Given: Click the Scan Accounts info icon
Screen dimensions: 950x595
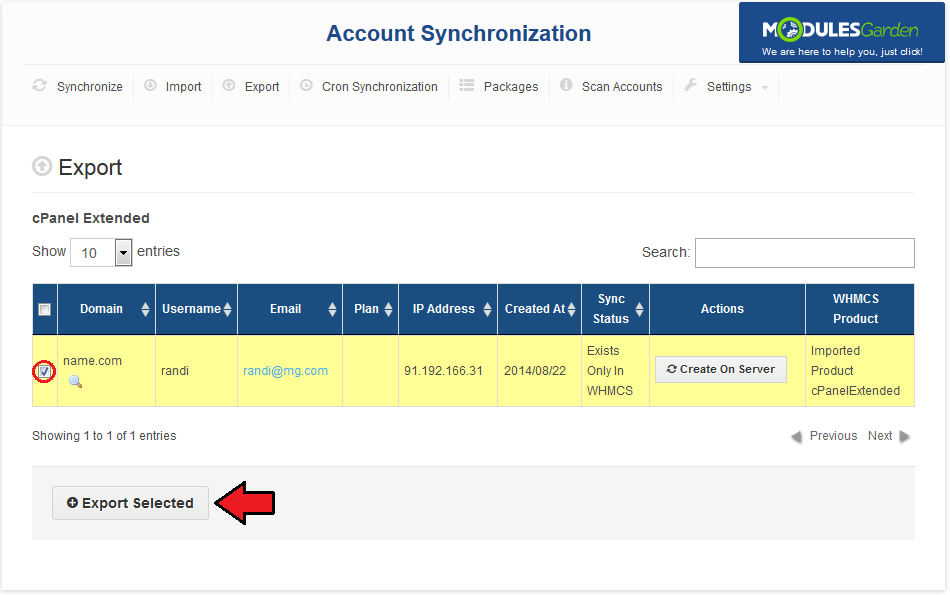Looking at the screenshot, I should (x=566, y=85).
